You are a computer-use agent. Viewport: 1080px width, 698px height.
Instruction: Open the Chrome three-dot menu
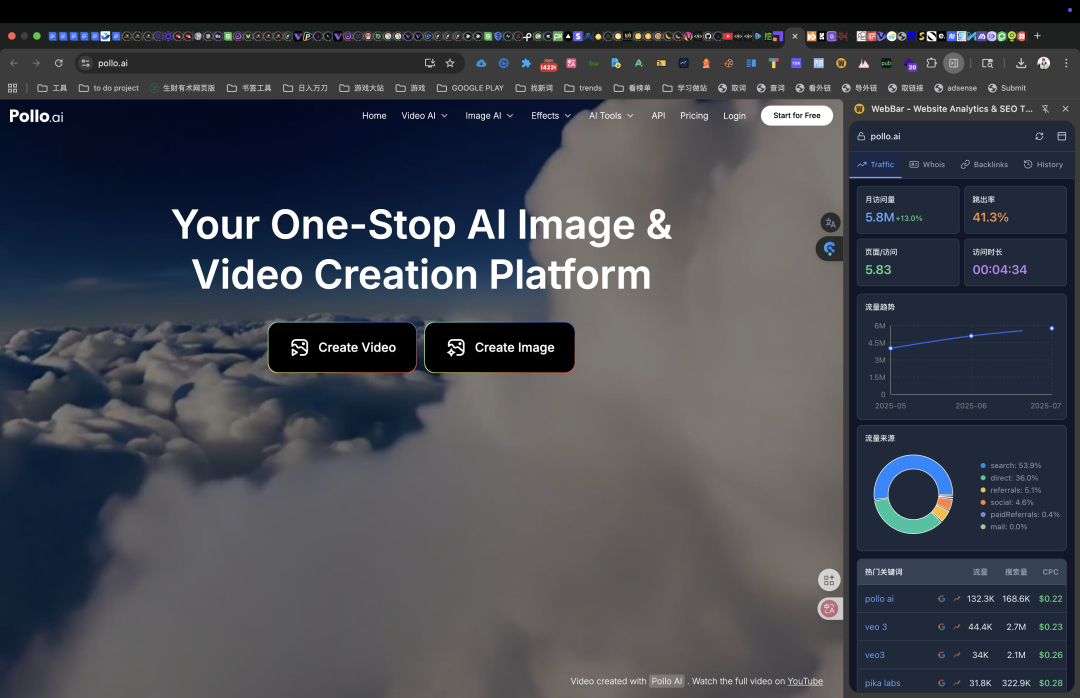pos(1066,63)
